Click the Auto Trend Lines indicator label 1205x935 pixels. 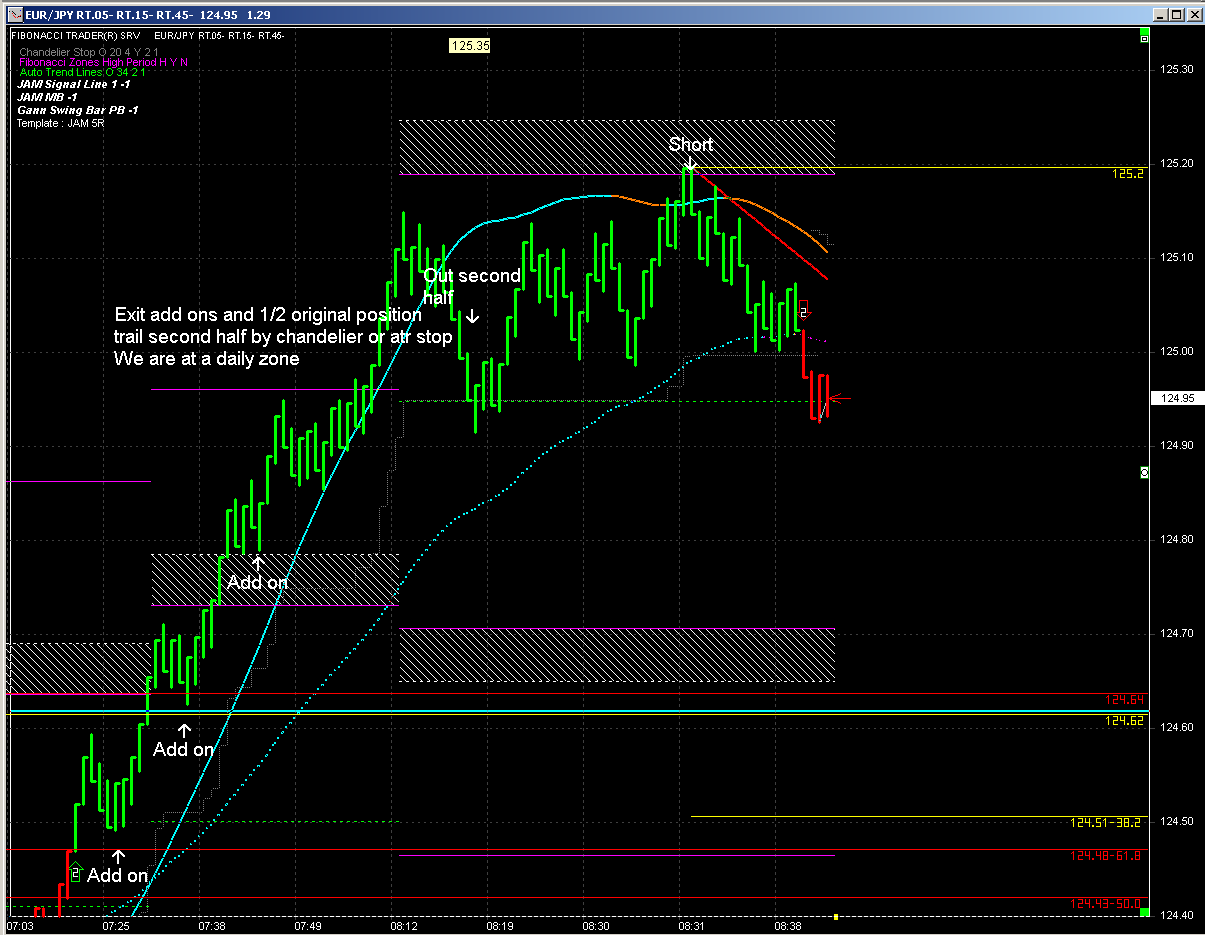tap(82, 73)
